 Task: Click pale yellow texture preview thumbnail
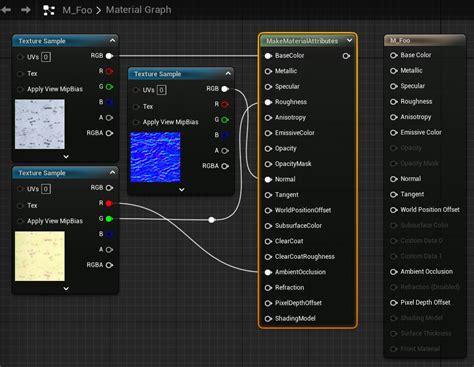click(40, 256)
